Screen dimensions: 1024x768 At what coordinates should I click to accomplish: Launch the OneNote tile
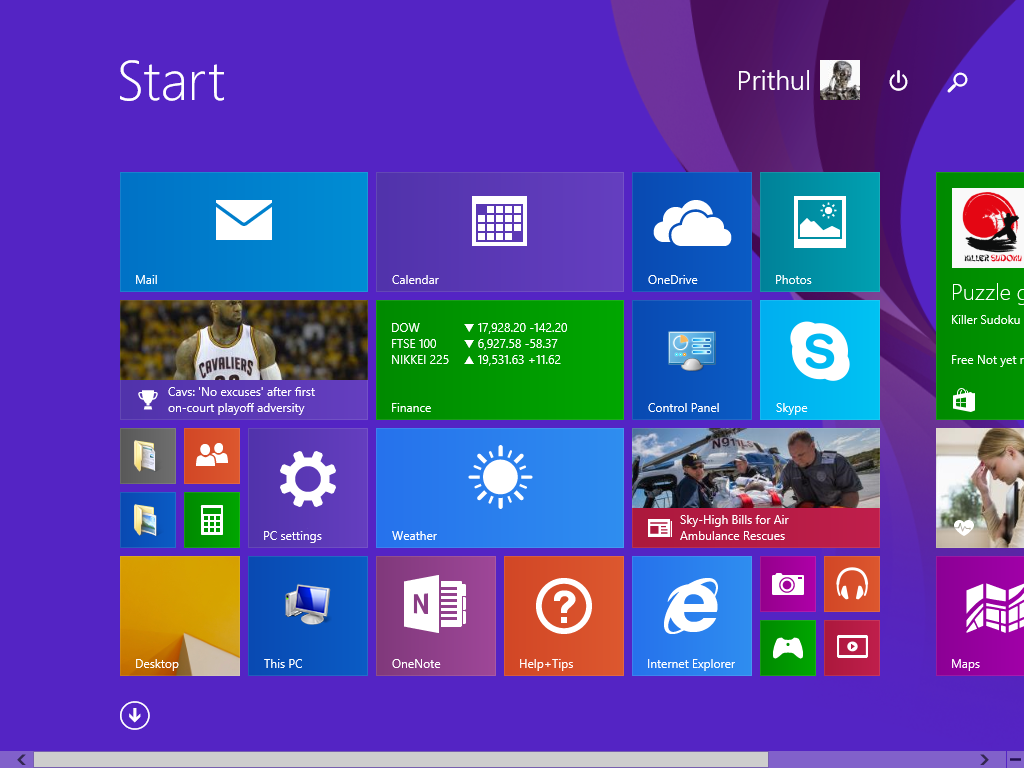tap(436, 616)
